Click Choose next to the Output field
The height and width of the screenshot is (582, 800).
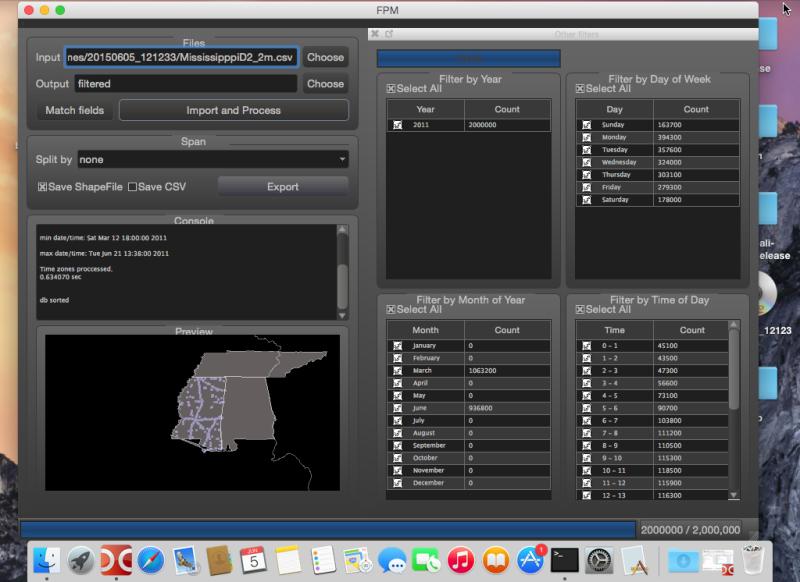(326, 84)
